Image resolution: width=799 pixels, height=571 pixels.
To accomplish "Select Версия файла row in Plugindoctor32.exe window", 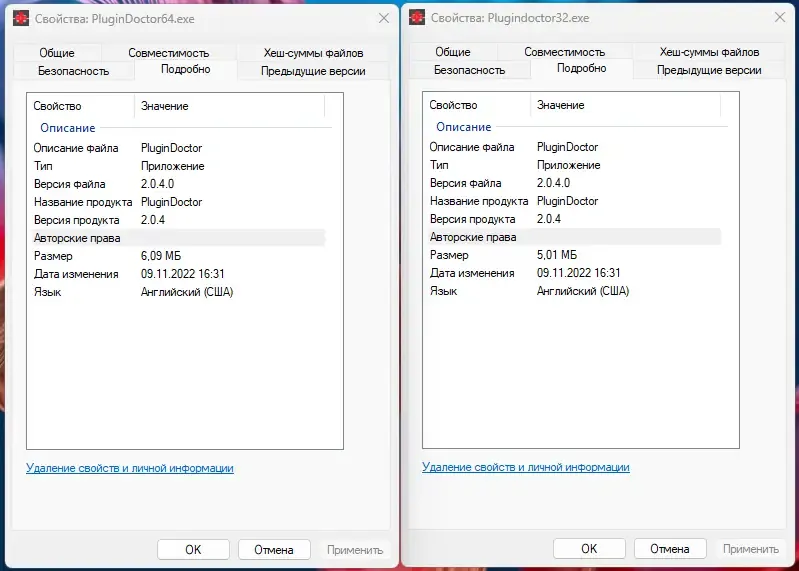I will click(572, 183).
